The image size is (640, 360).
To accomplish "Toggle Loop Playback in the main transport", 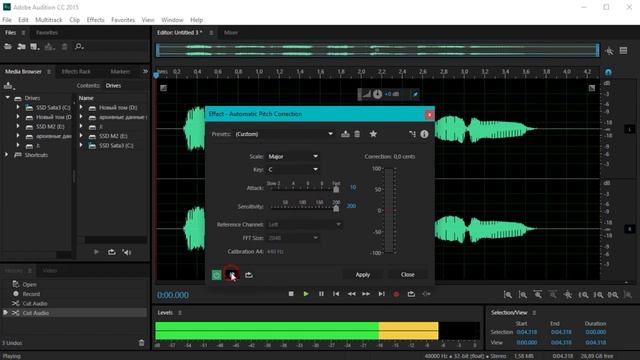I will tap(411, 294).
